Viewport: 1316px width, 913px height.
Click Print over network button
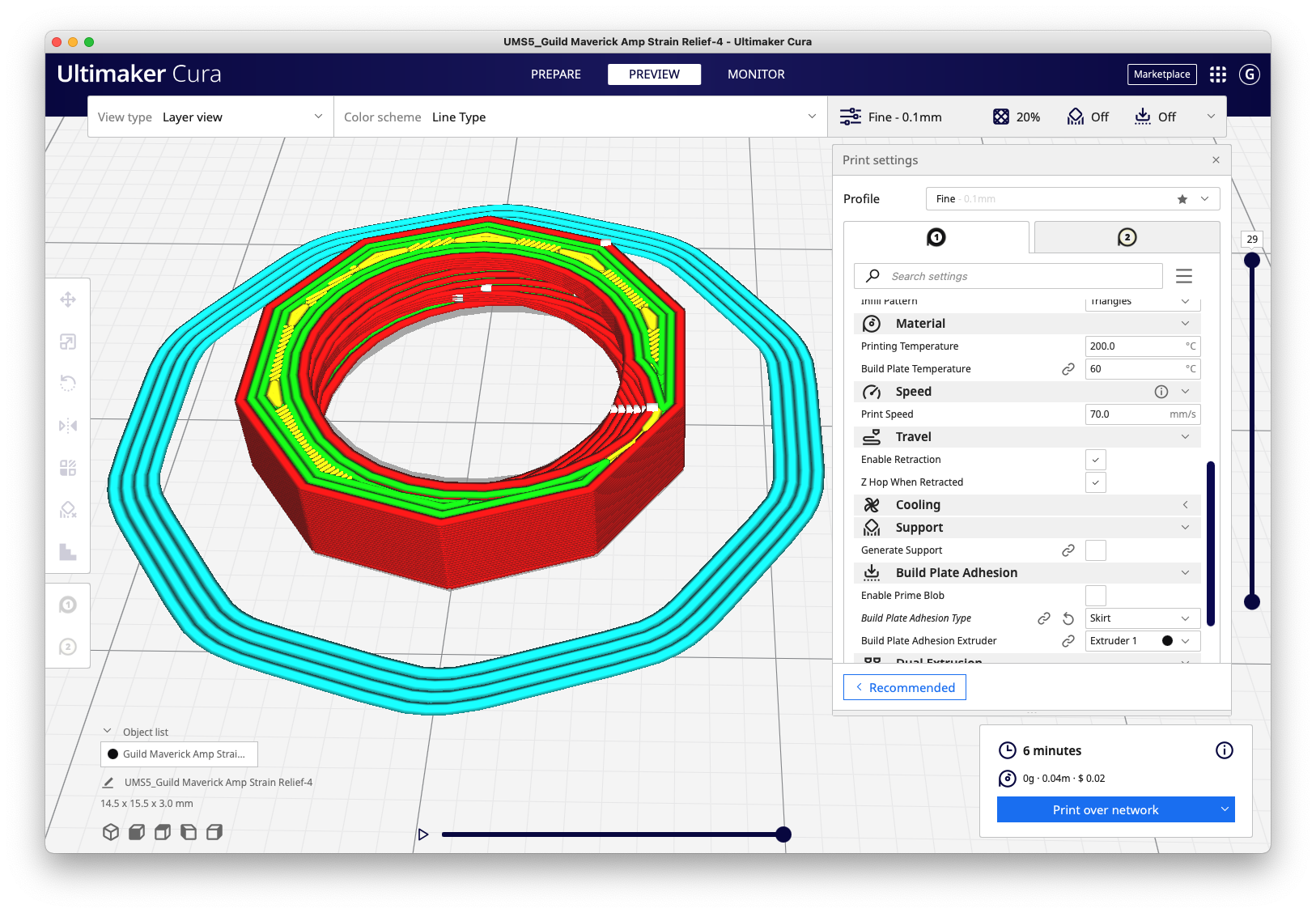coord(1106,809)
